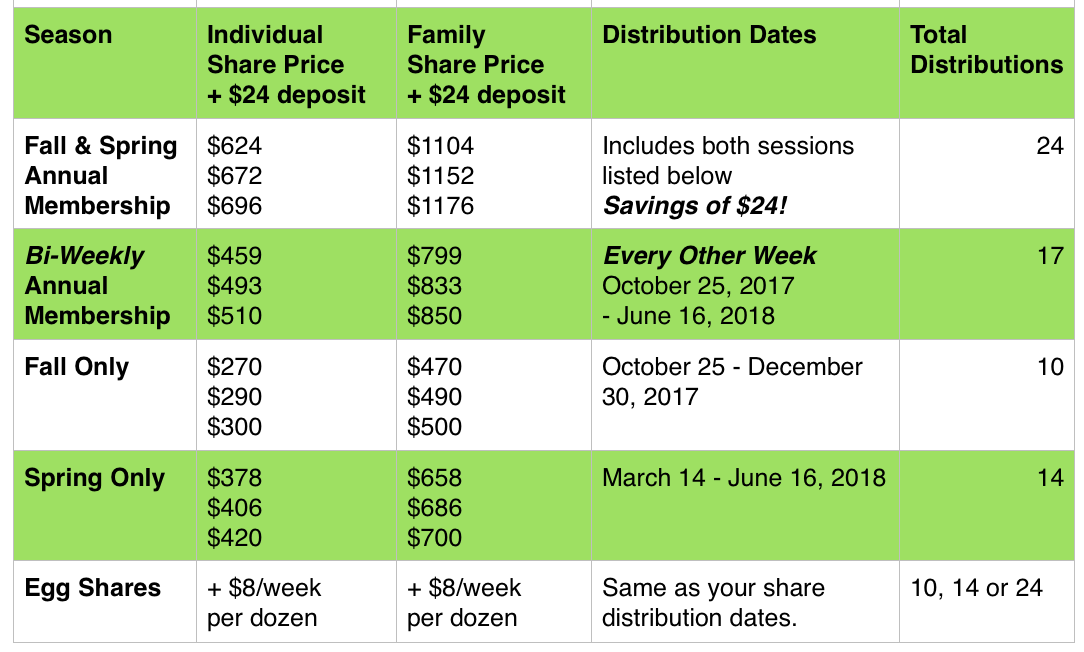Click the $1104 family annual price

(440, 146)
